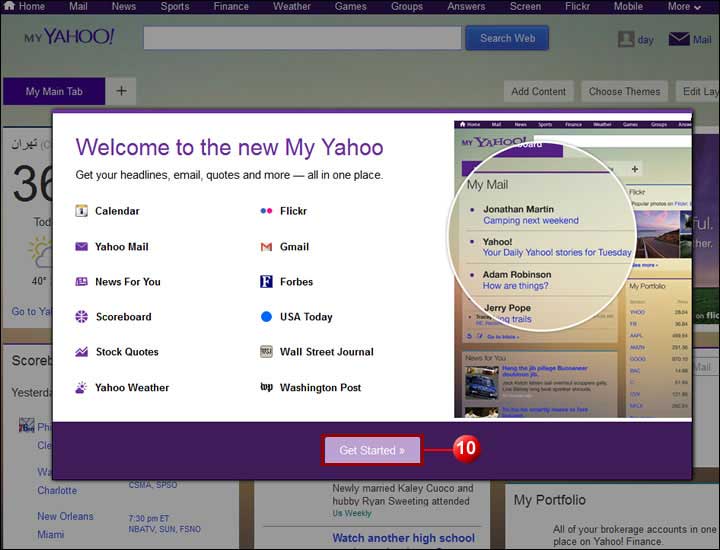Click the Yahoo Mail label text
The image size is (720, 550).
(122, 247)
